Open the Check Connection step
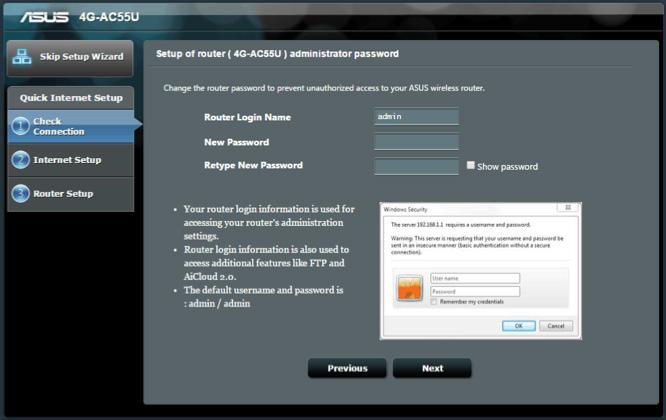 click(71, 127)
